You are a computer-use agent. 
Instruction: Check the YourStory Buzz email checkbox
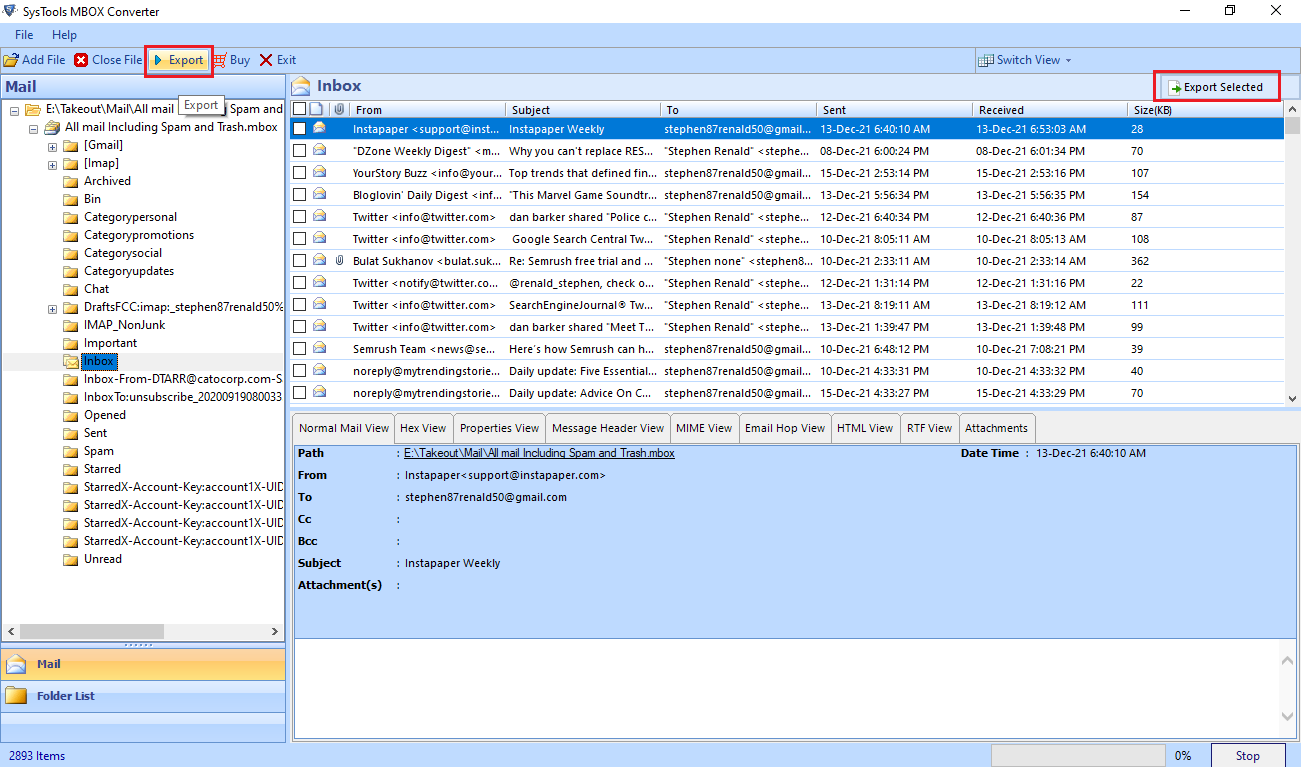299,173
